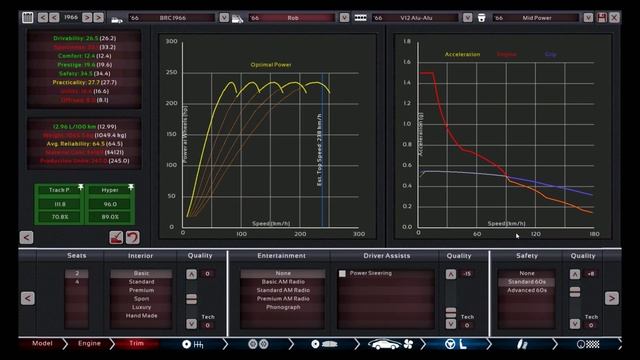Save the design with the floppy disk icon
The height and width of the screenshot is (360, 640).
[602, 18]
